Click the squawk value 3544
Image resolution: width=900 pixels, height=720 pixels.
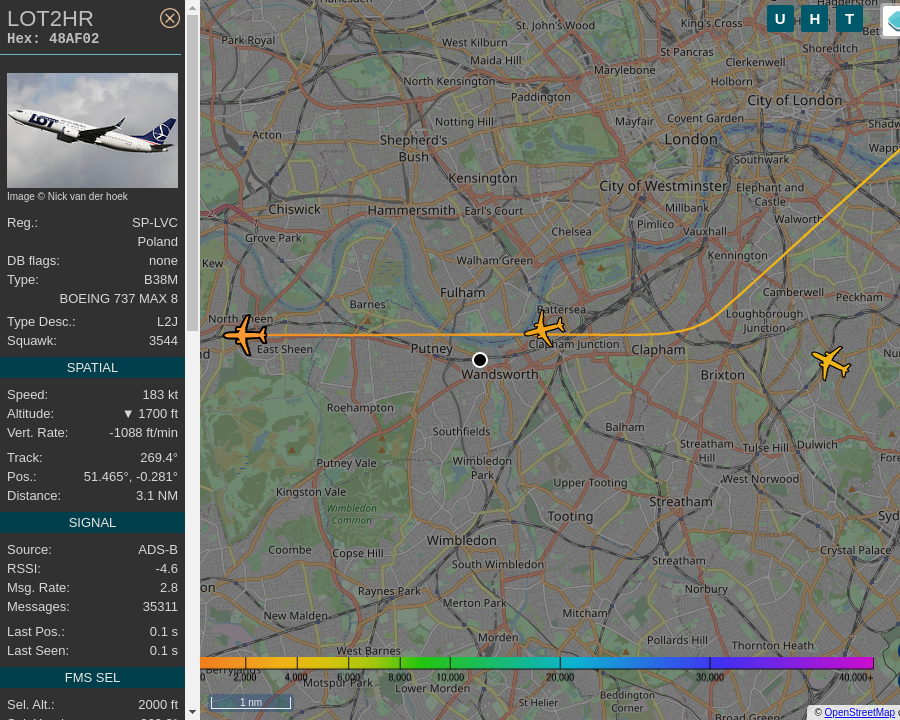click(x=163, y=340)
